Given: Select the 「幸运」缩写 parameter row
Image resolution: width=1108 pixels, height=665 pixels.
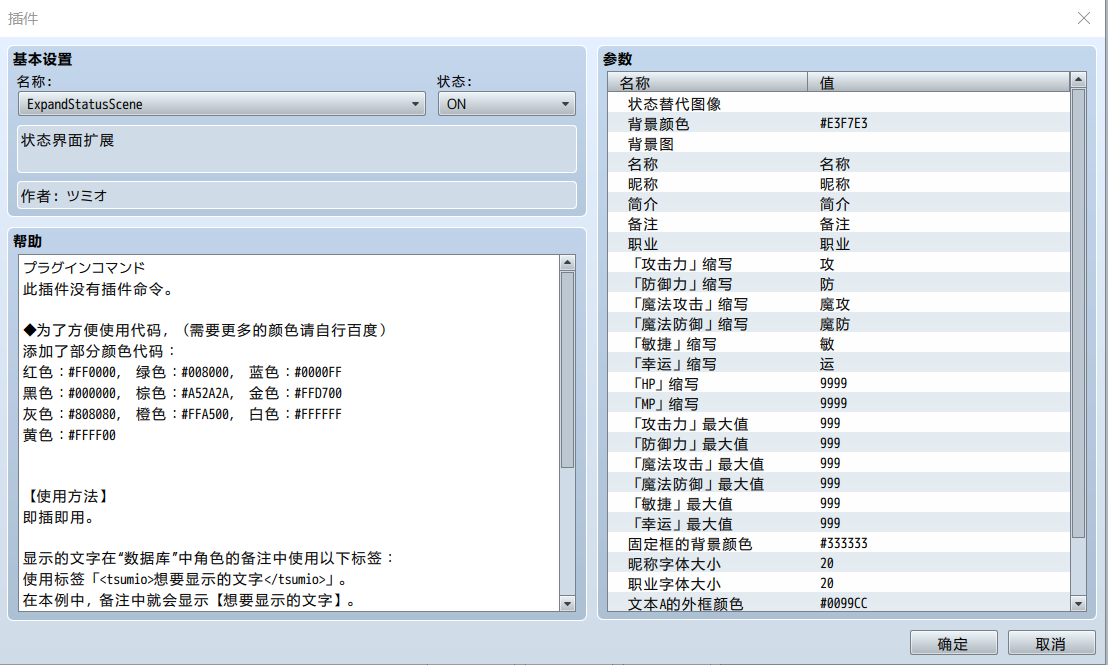Looking at the screenshot, I should (x=839, y=364).
